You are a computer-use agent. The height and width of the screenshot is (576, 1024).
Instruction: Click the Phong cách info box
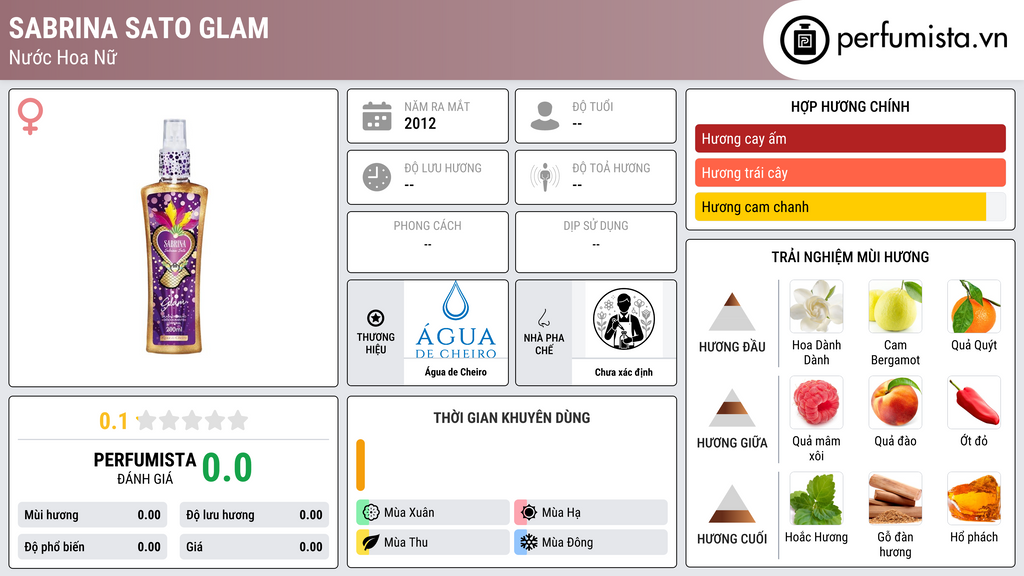[x=428, y=242]
